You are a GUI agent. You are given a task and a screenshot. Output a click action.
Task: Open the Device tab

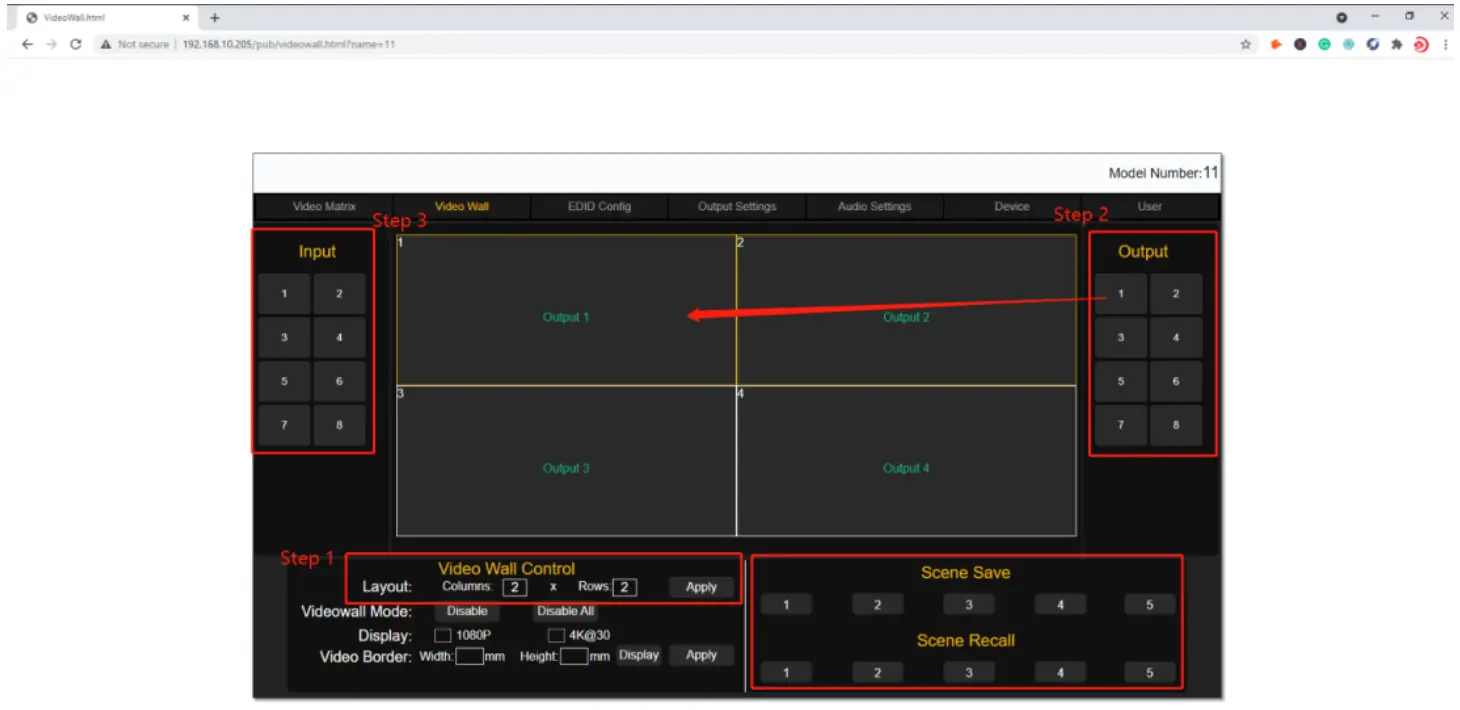(1012, 207)
